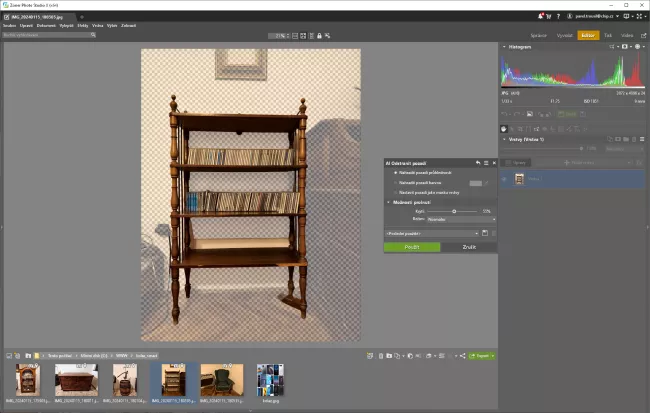Select the wooden chest thumbnail
This screenshot has height=413, width=650.
click(76, 380)
